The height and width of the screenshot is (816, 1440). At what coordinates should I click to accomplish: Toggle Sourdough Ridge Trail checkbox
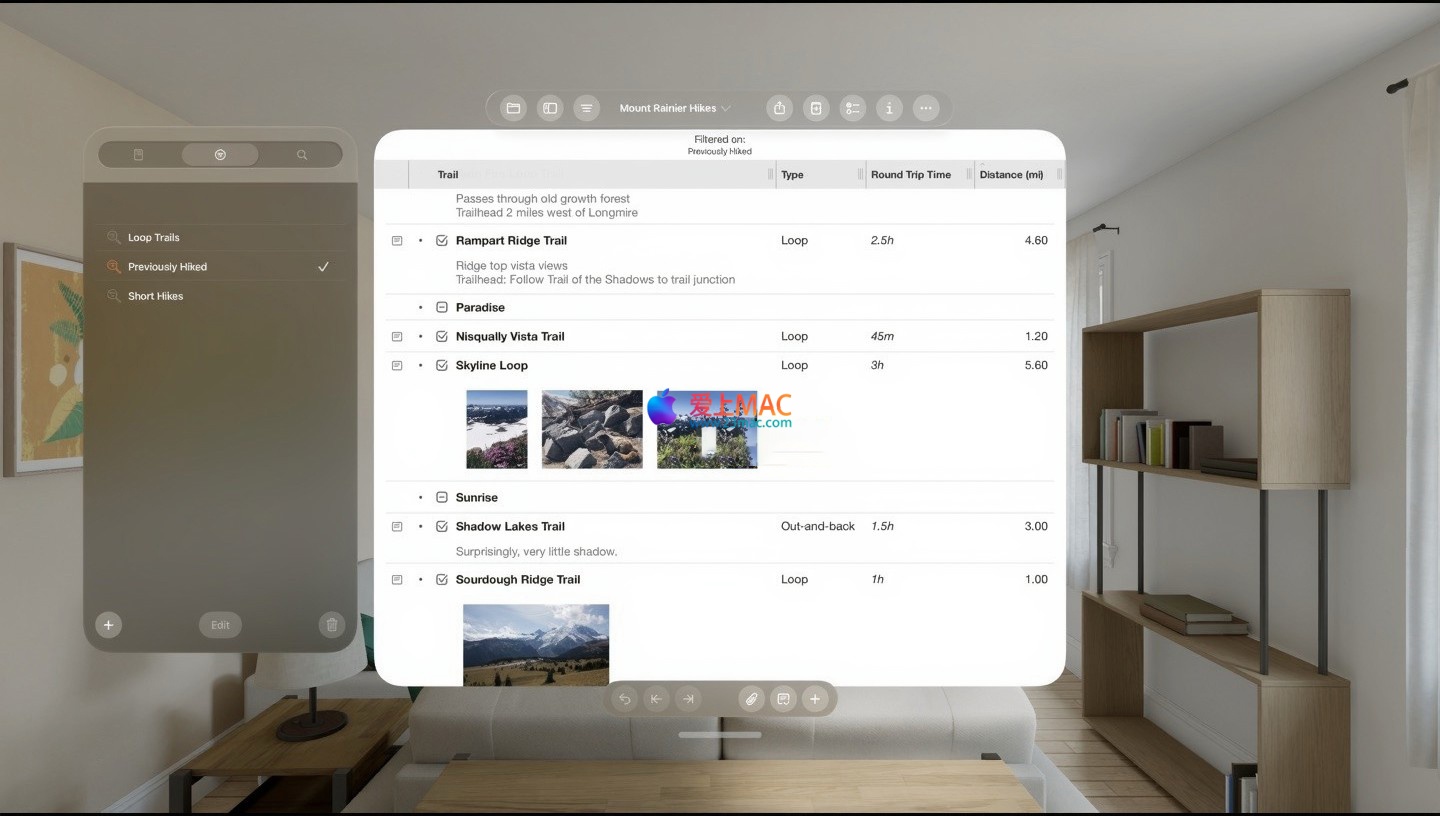pyautogui.click(x=442, y=579)
